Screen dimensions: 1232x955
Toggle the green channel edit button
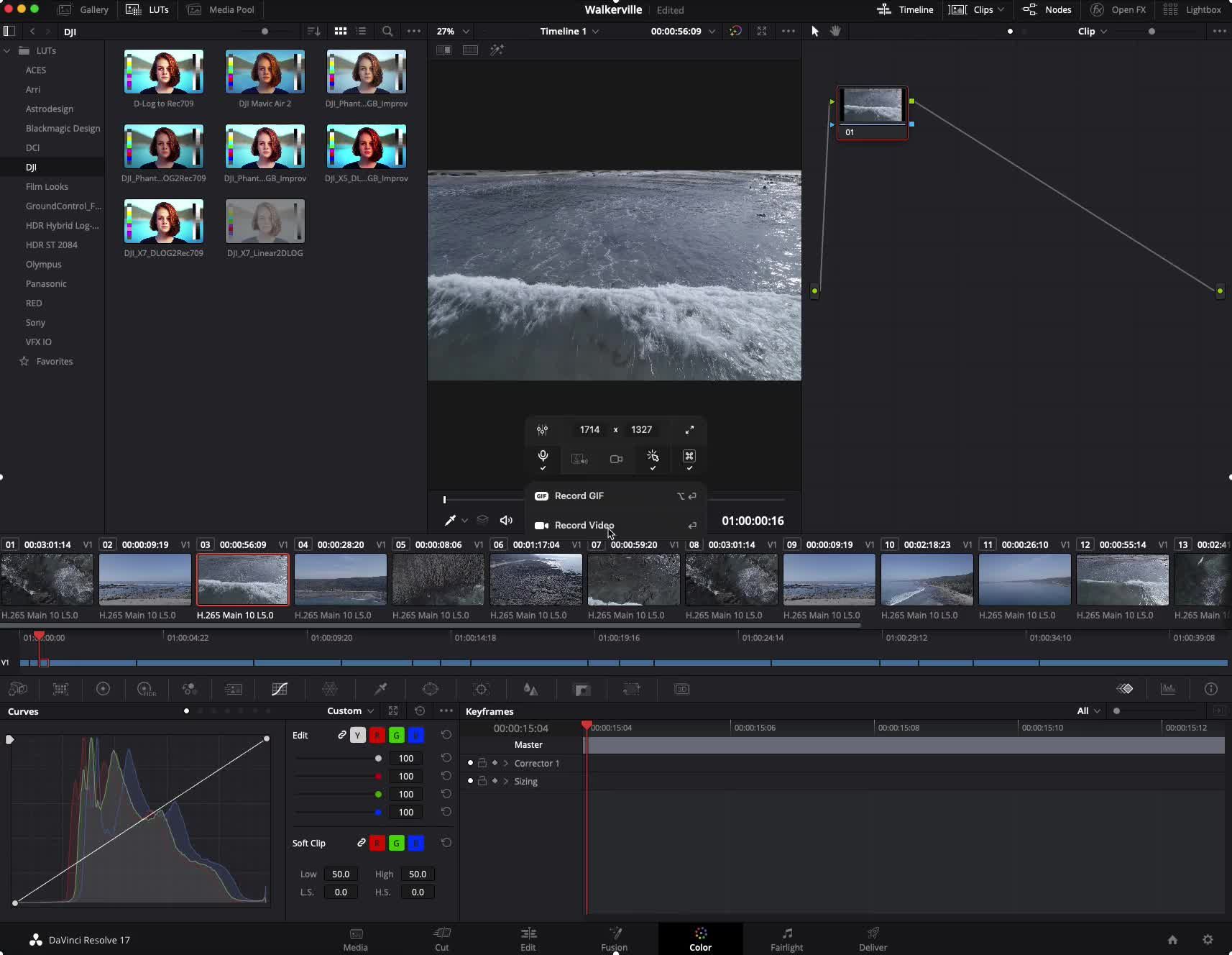point(396,735)
